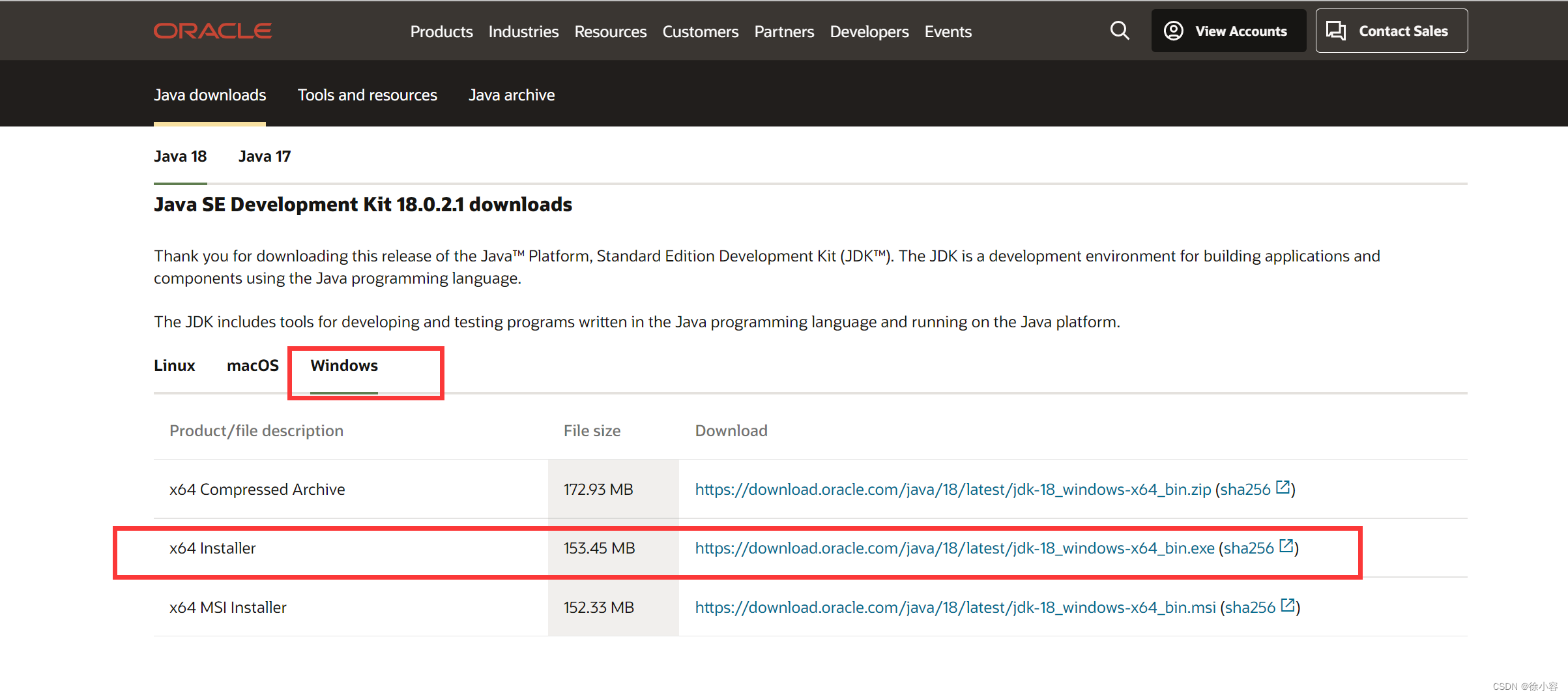The width and height of the screenshot is (1568, 697).
Task: Switch to Tools and resources tab
Action: point(368,95)
